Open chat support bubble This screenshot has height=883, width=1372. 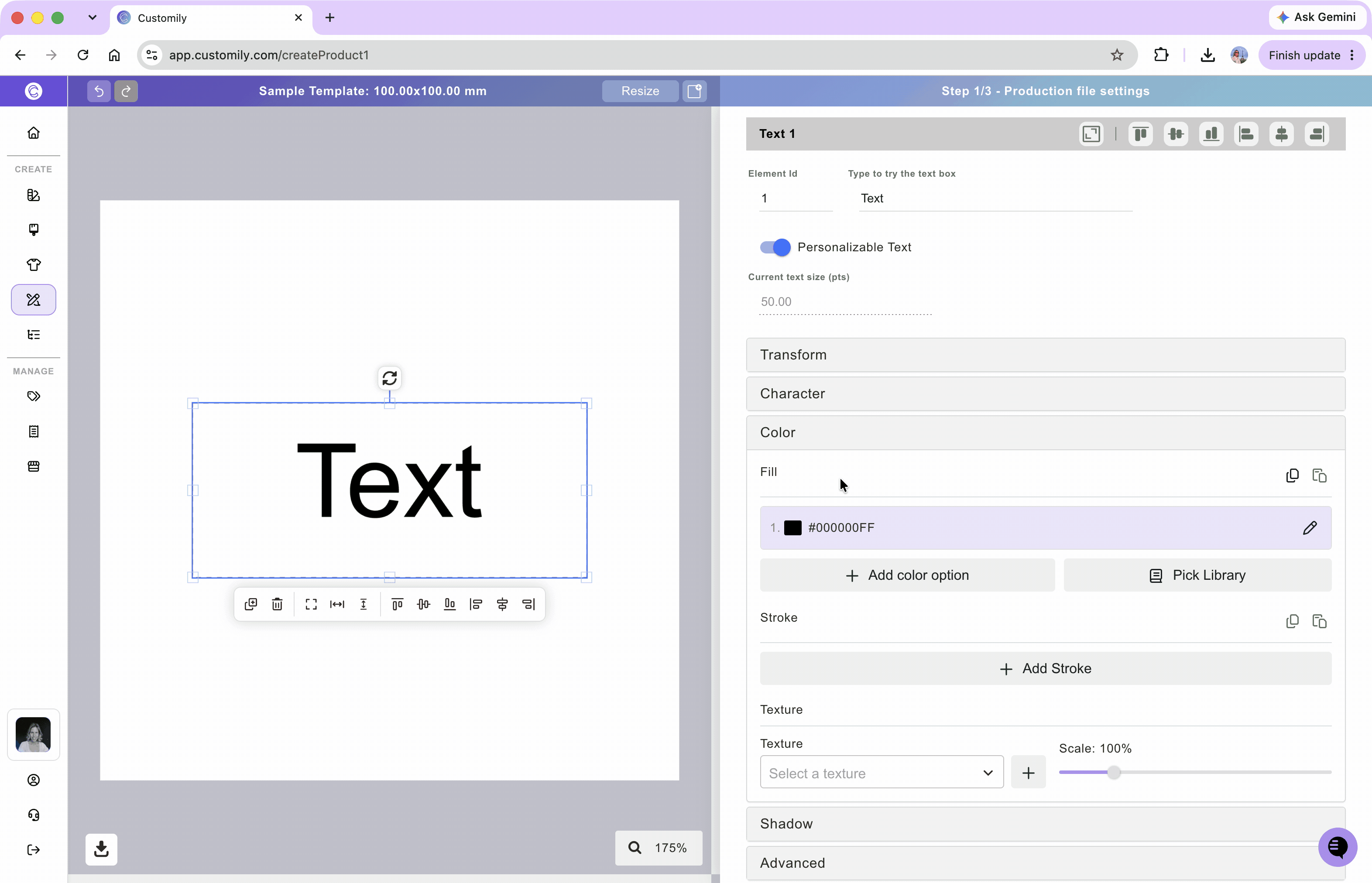pyautogui.click(x=1338, y=847)
